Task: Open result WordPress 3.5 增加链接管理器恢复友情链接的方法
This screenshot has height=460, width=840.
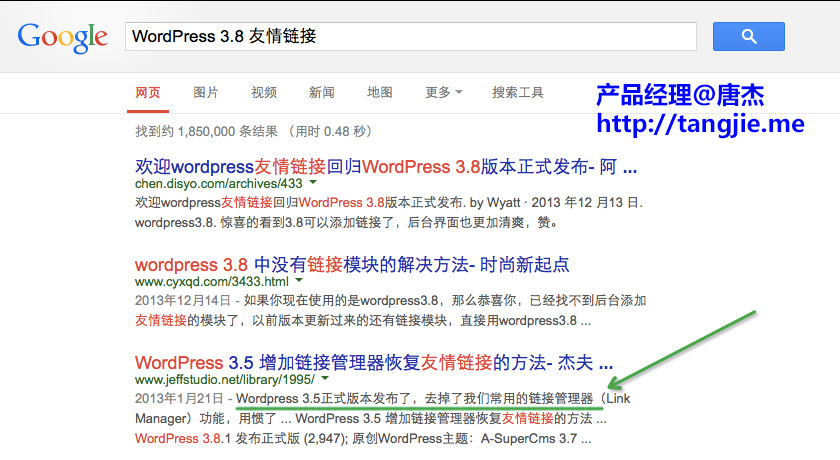Action: [x=373, y=363]
